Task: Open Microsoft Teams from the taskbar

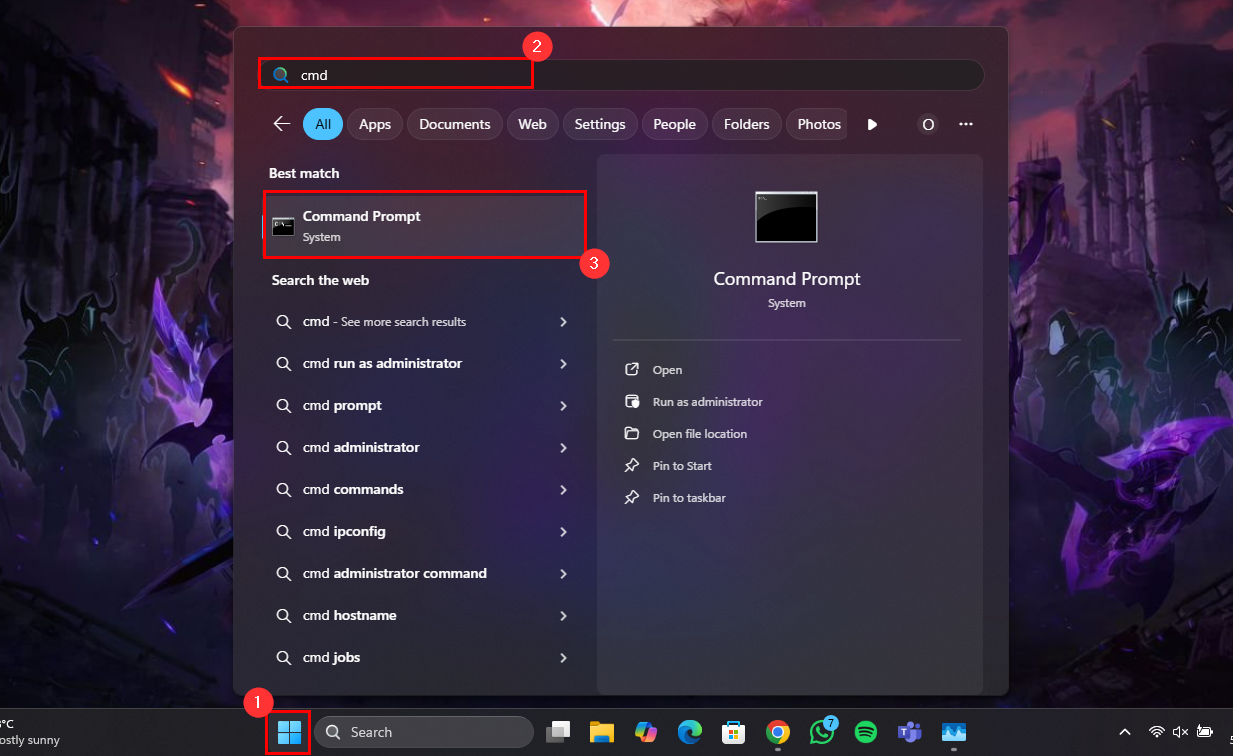Action: tap(909, 732)
